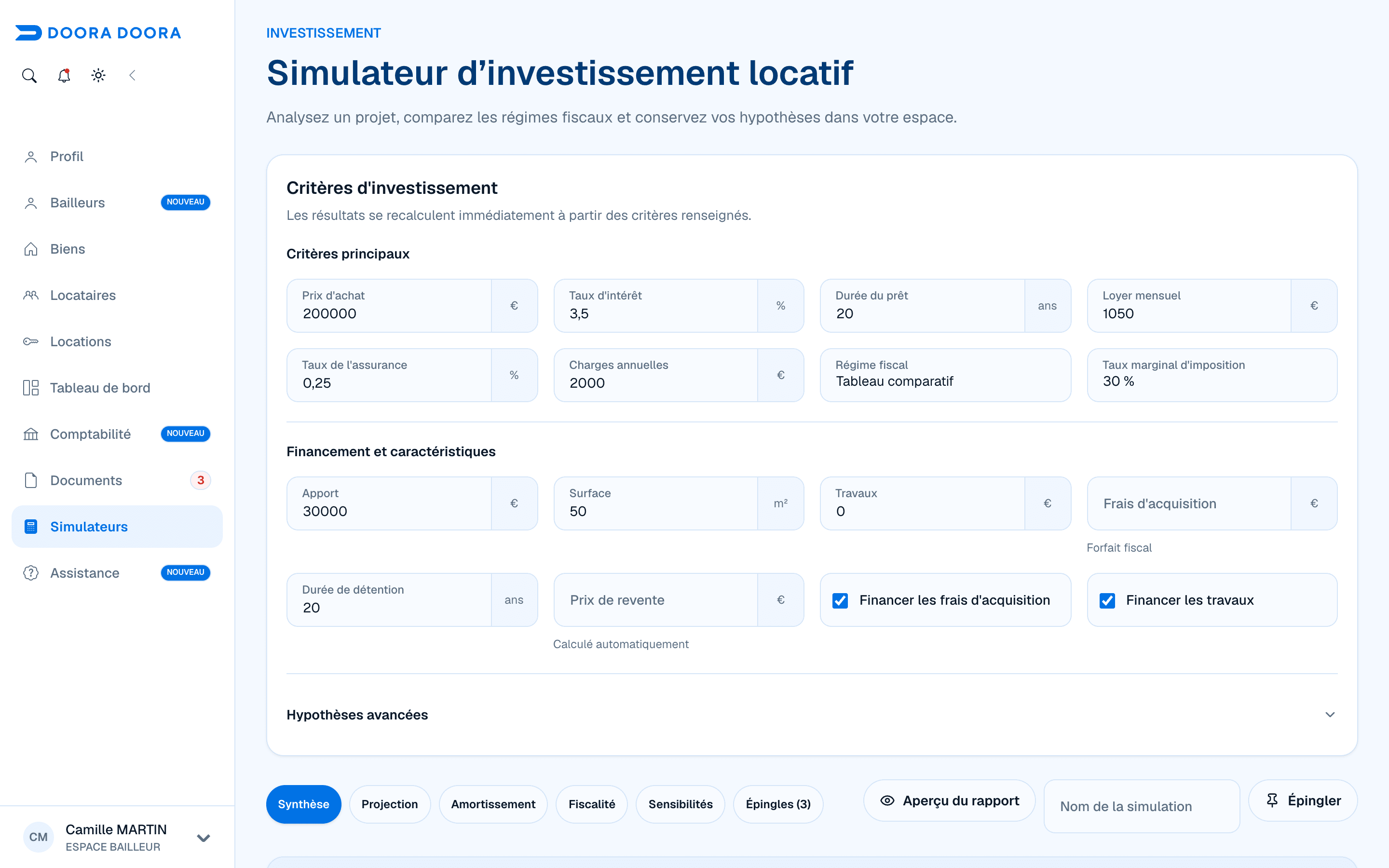The width and height of the screenshot is (1389, 868).
Task: Click the Locataires people icon
Action: point(31,296)
